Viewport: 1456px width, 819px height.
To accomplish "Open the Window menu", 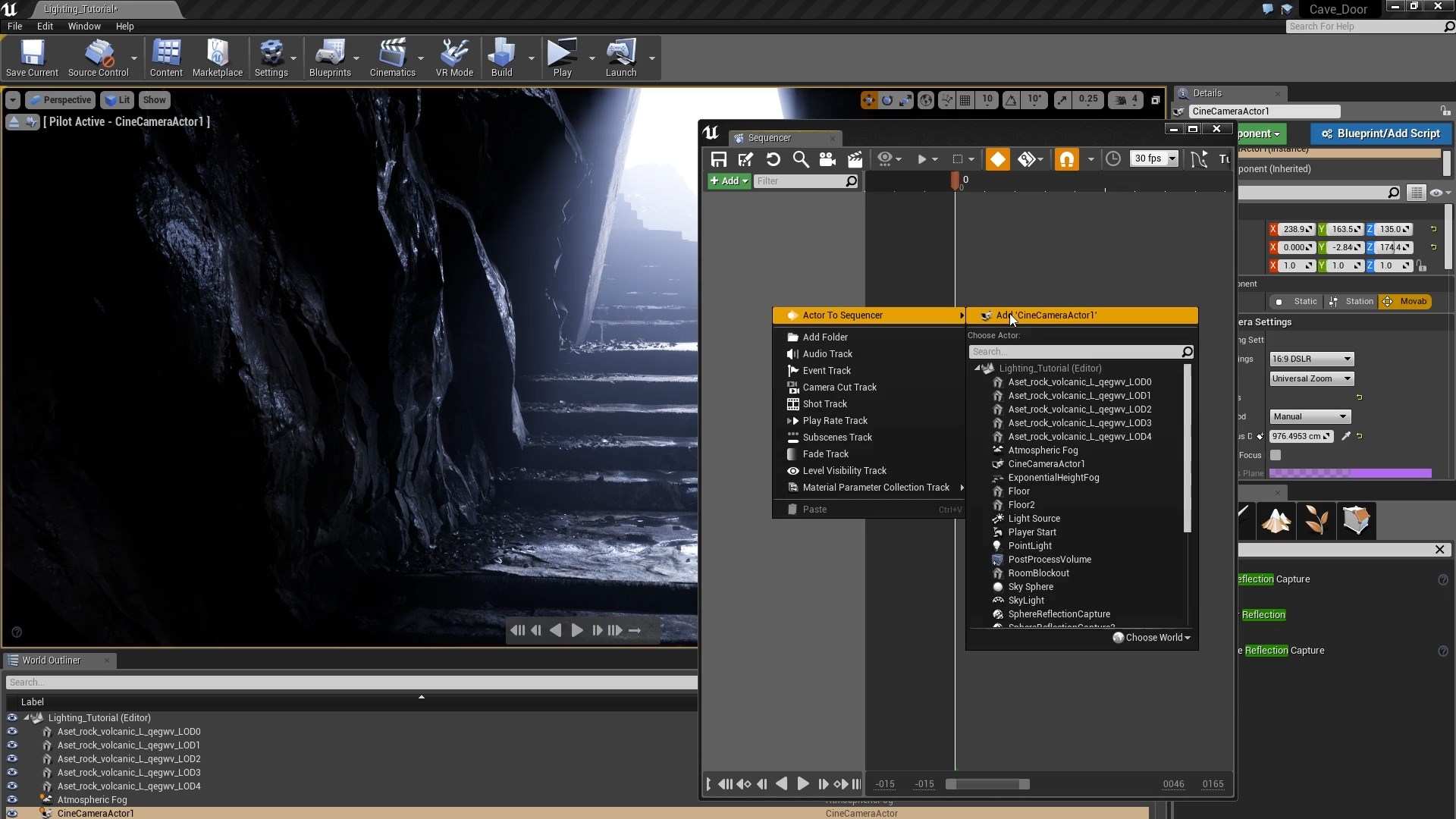I will [x=83, y=26].
